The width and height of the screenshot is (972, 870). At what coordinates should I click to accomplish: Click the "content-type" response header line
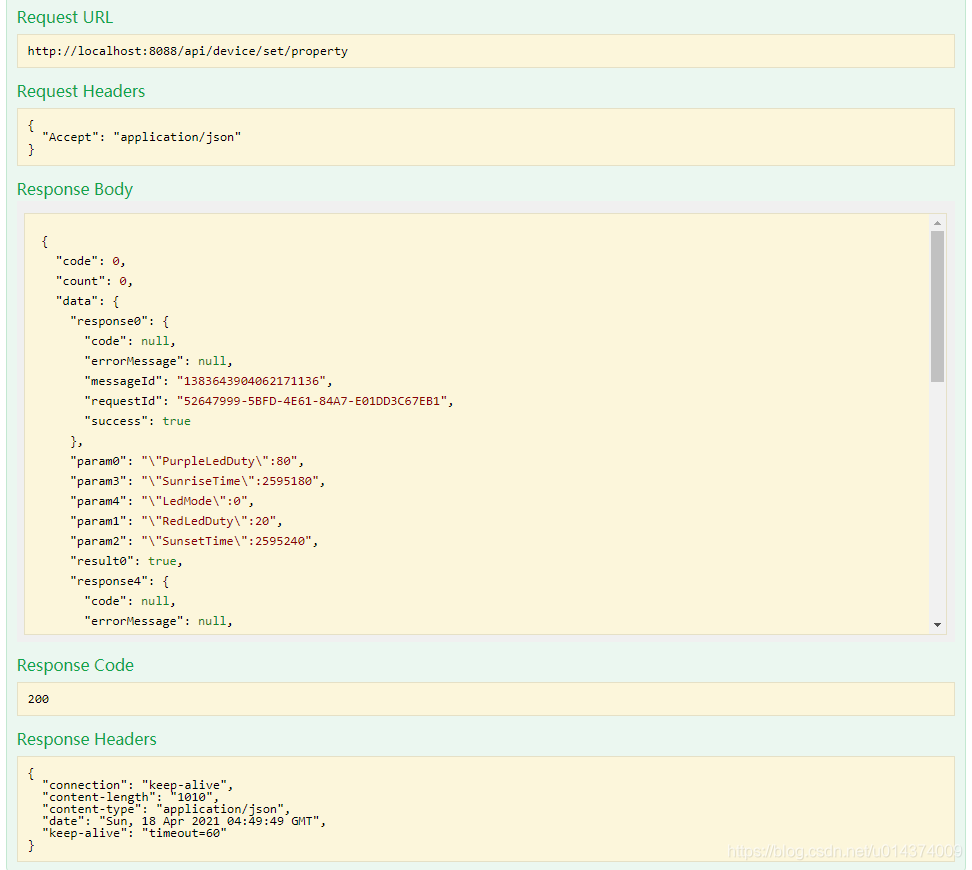pyautogui.click(x=166, y=809)
